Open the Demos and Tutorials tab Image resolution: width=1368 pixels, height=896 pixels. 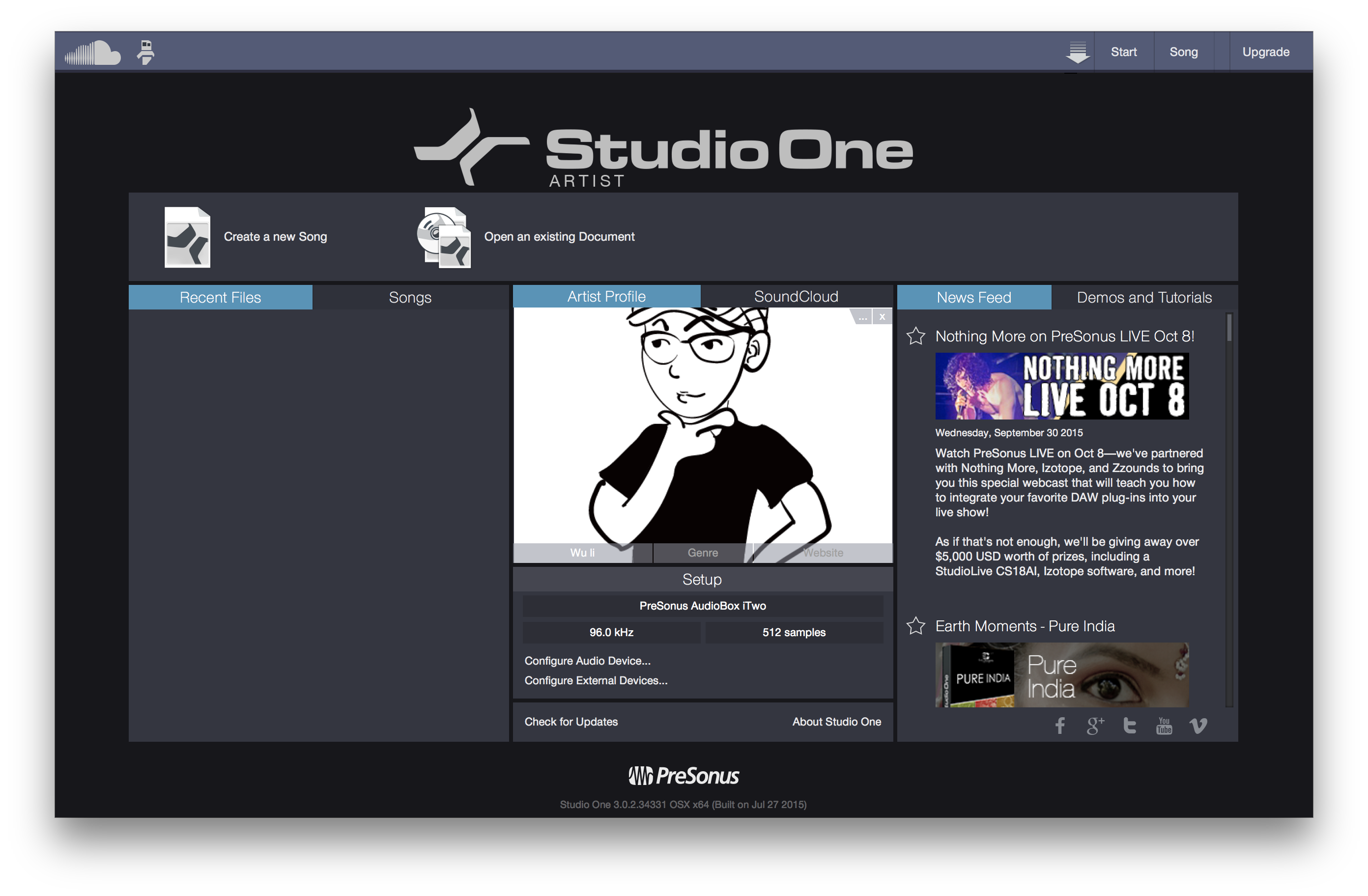coord(1144,297)
